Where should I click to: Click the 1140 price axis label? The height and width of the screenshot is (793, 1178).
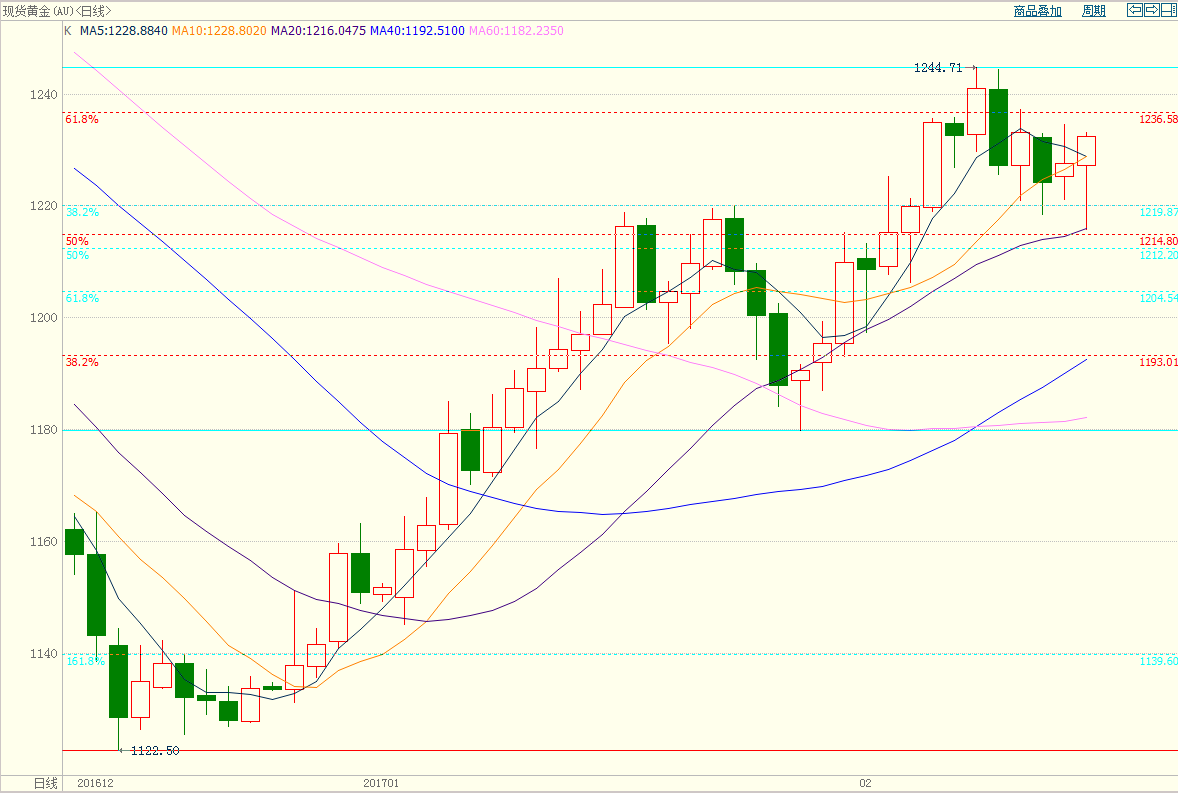pyautogui.click(x=44, y=653)
